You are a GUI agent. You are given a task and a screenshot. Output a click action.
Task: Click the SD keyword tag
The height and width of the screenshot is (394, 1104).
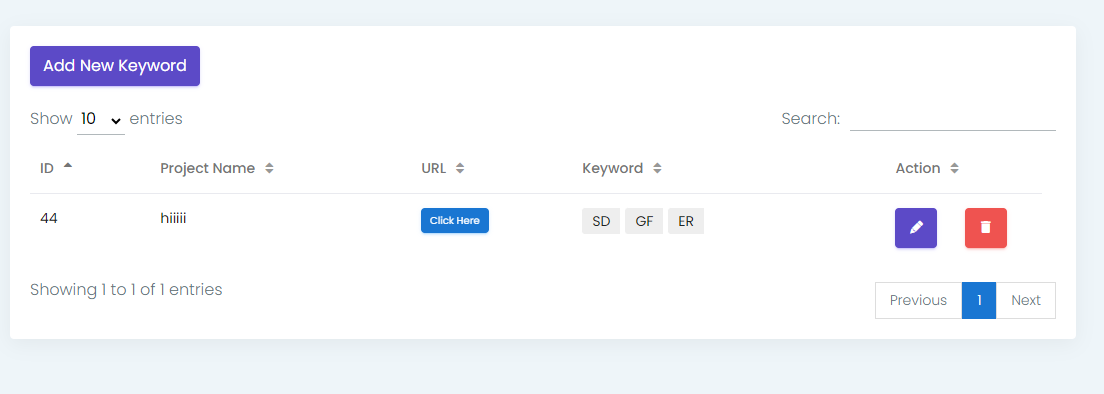[601, 221]
